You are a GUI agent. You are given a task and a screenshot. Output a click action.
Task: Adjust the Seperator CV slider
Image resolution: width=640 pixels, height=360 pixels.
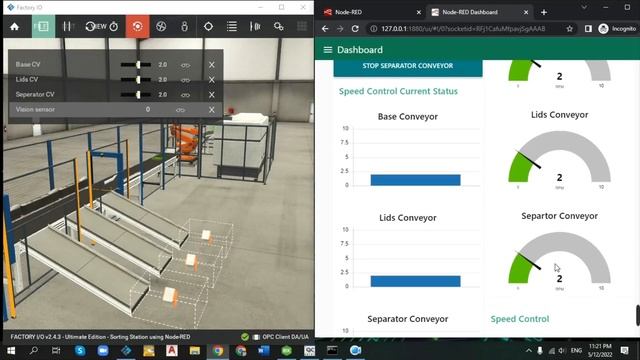tap(136, 95)
